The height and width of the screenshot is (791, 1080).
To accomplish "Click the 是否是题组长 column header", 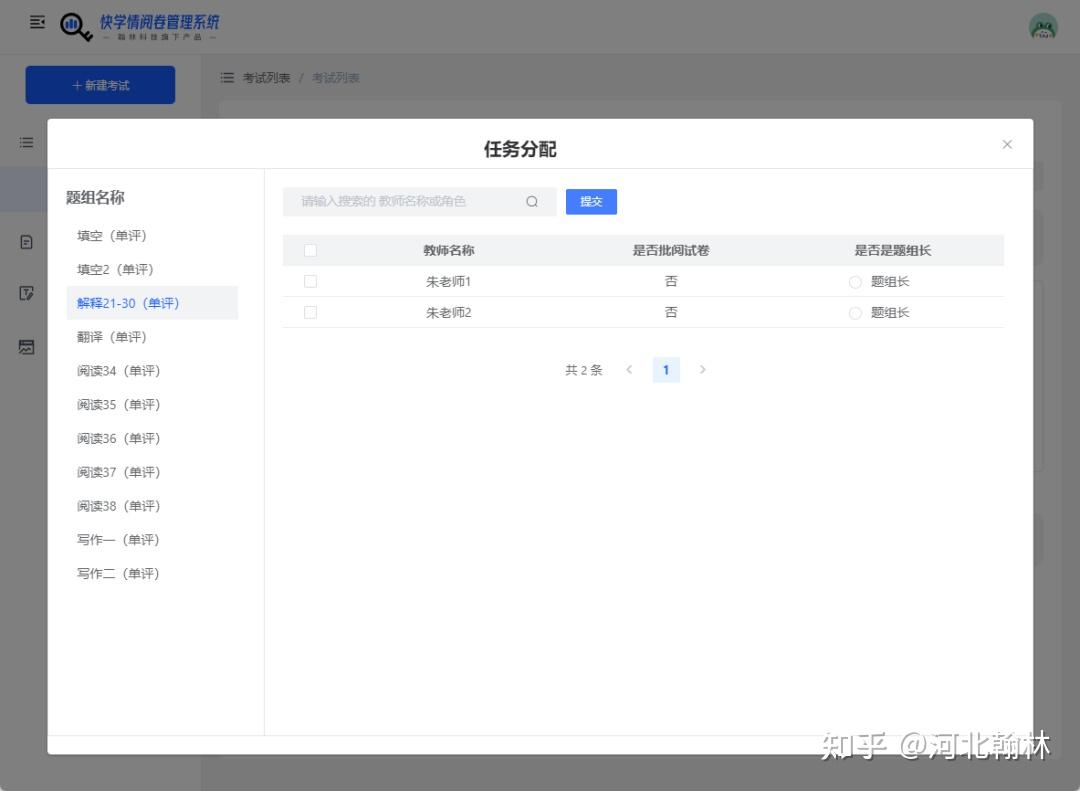I will (893, 251).
